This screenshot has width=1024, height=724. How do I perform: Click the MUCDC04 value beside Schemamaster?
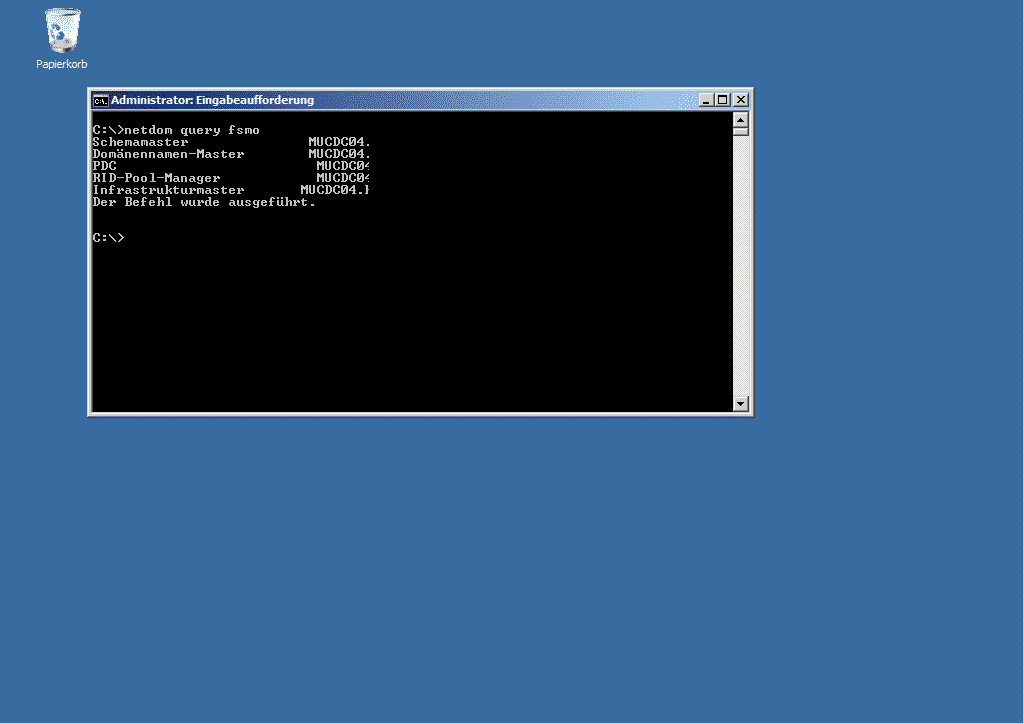click(340, 142)
